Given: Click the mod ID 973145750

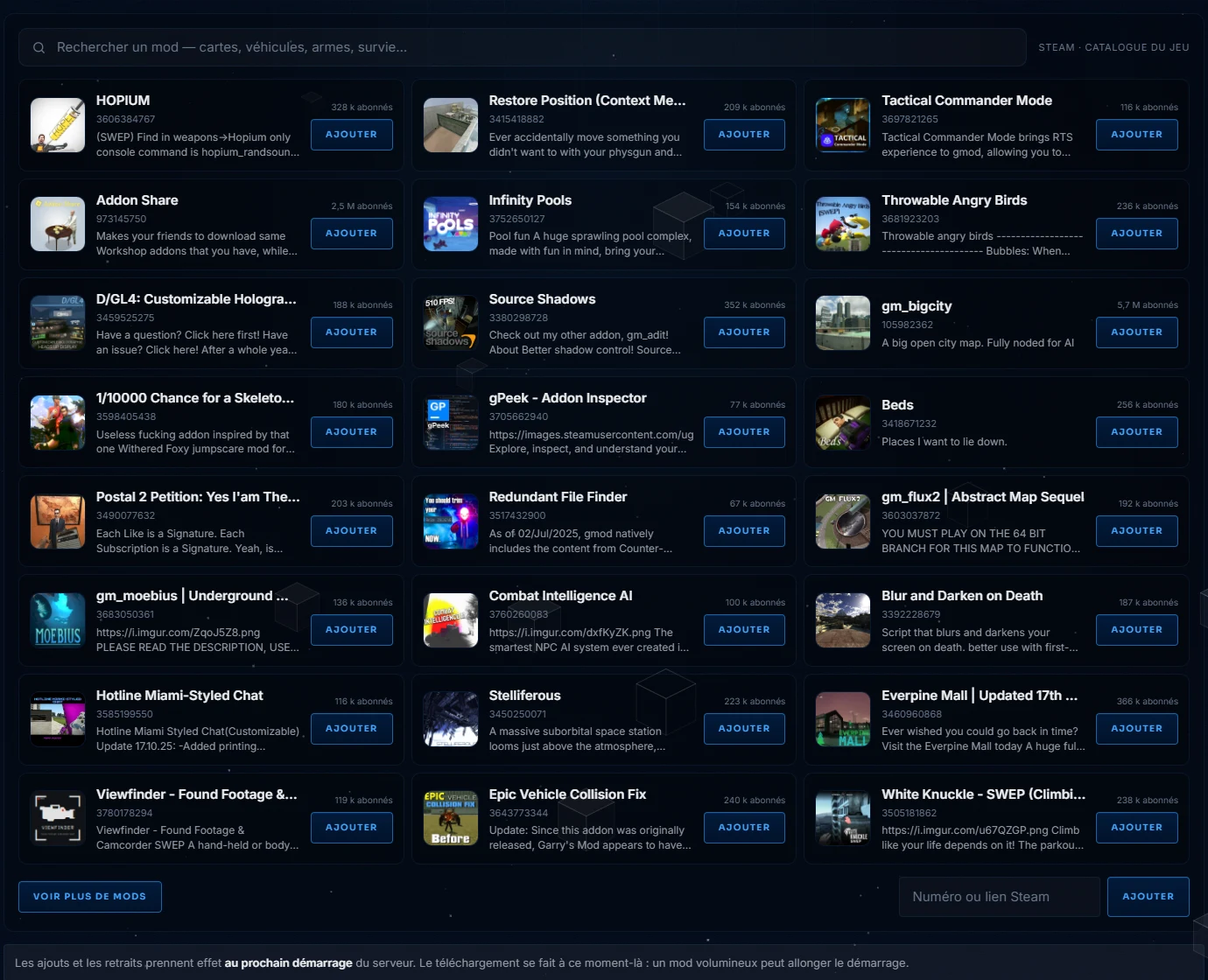Looking at the screenshot, I should click(x=122, y=219).
